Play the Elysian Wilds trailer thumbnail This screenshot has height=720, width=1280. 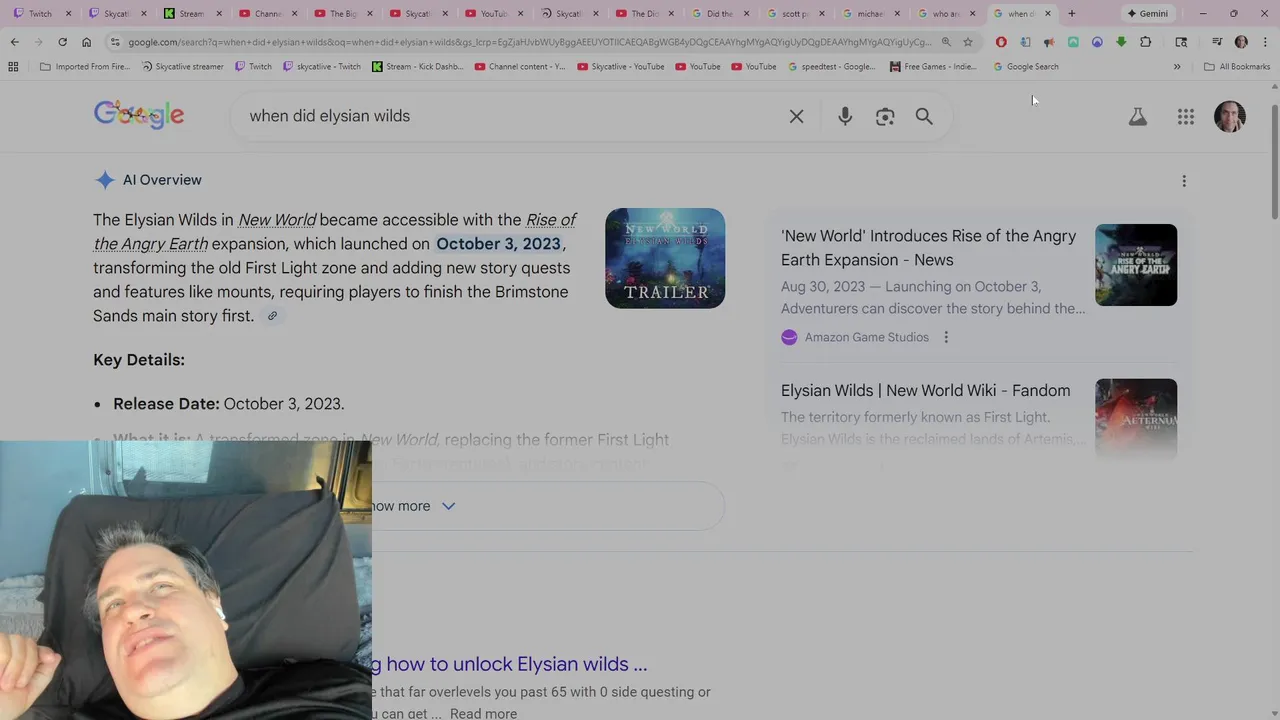665,258
